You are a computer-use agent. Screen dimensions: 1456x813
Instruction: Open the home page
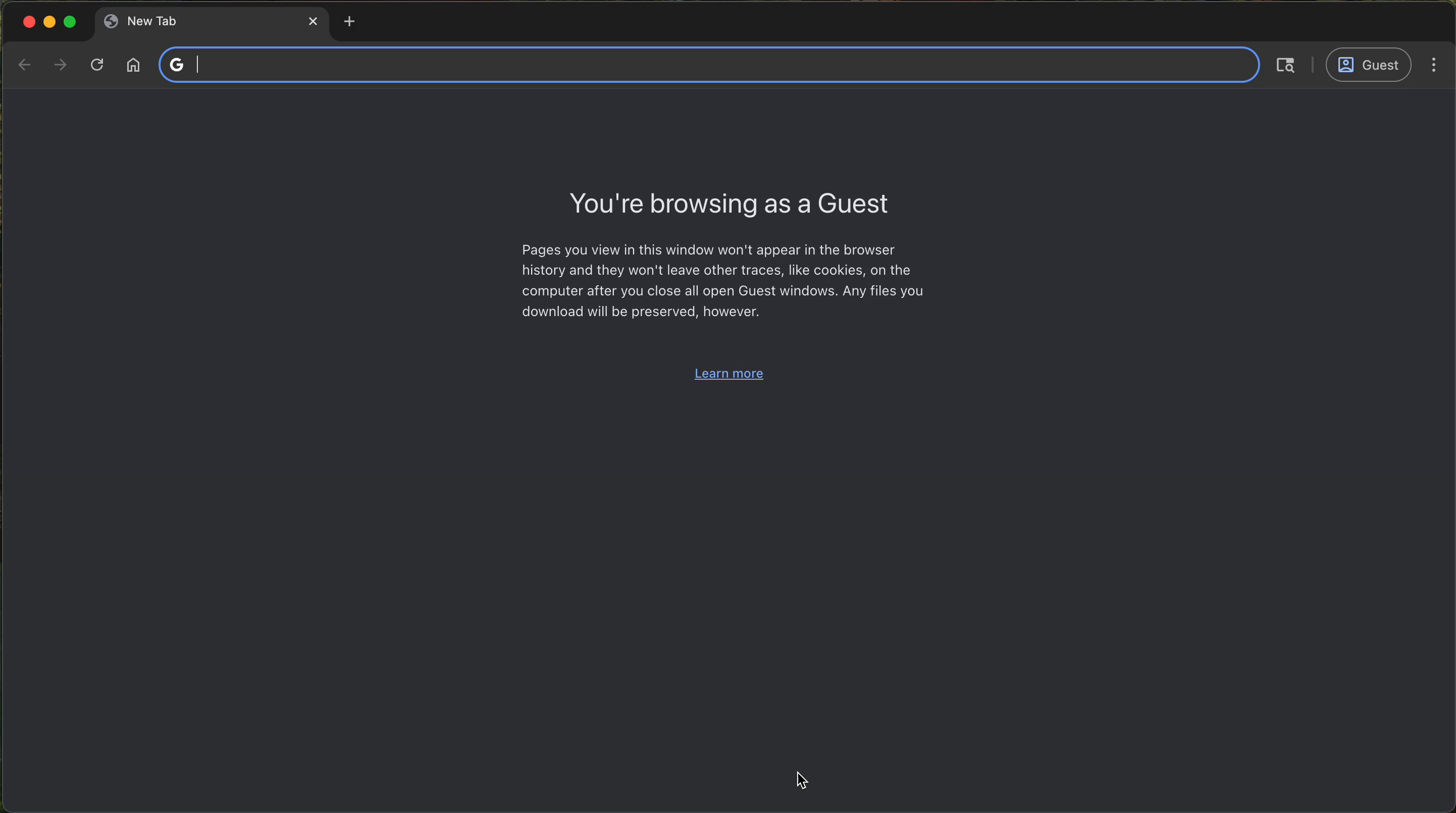[x=133, y=65]
